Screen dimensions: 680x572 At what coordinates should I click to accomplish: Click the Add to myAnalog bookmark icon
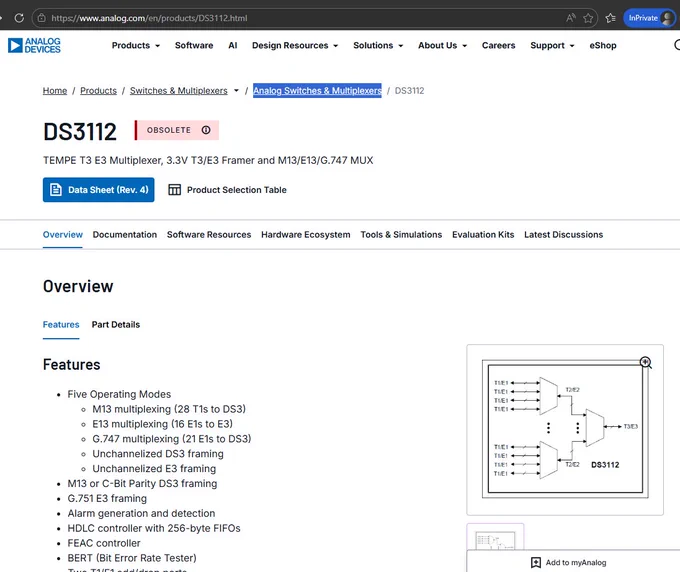coord(536,562)
